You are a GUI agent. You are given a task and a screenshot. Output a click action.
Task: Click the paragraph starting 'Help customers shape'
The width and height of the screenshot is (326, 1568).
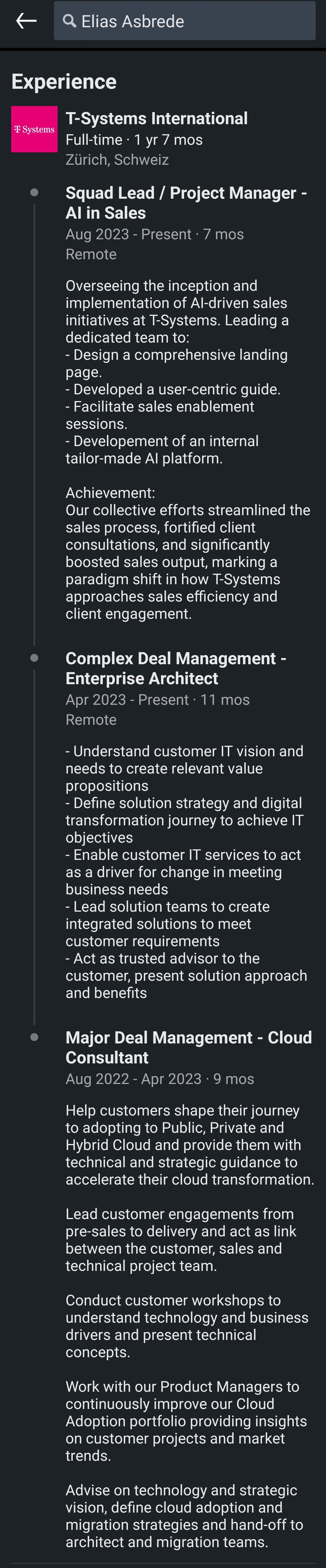click(x=189, y=1144)
